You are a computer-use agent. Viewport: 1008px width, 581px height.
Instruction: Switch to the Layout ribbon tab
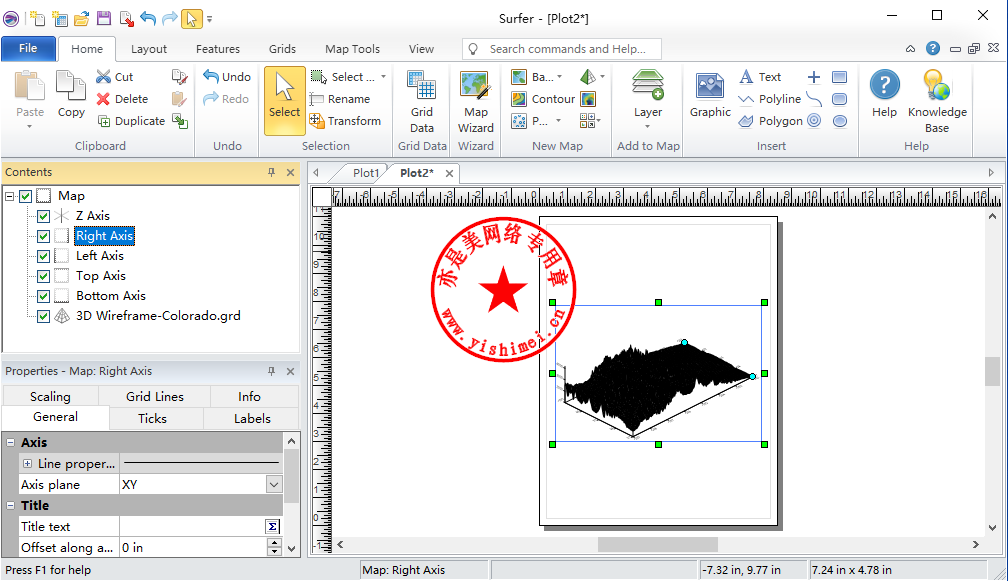(x=148, y=49)
